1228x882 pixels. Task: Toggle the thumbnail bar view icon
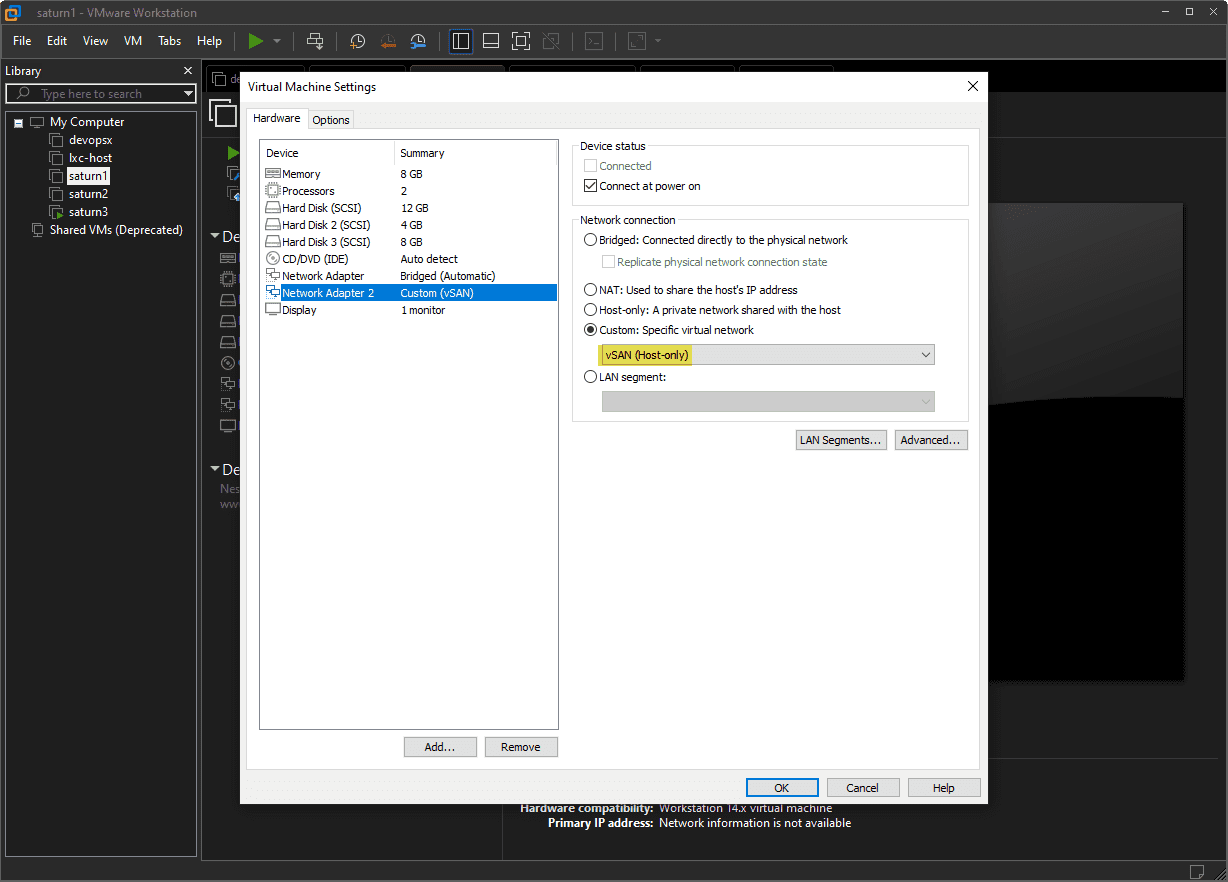[491, 41]
